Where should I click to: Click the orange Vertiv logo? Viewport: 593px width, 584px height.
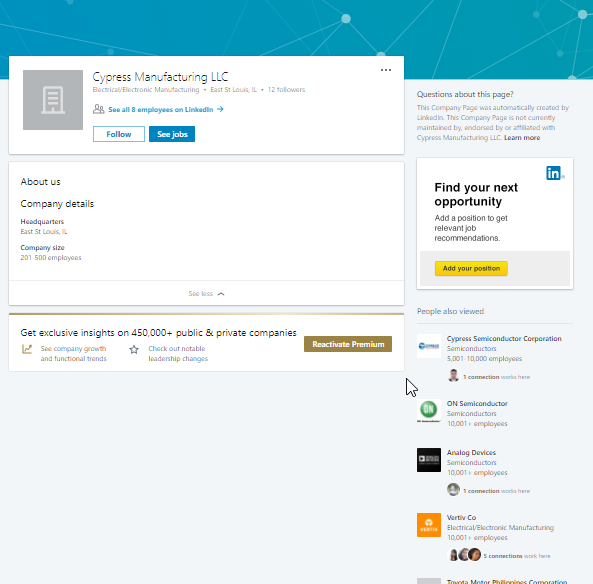(429, 525)
